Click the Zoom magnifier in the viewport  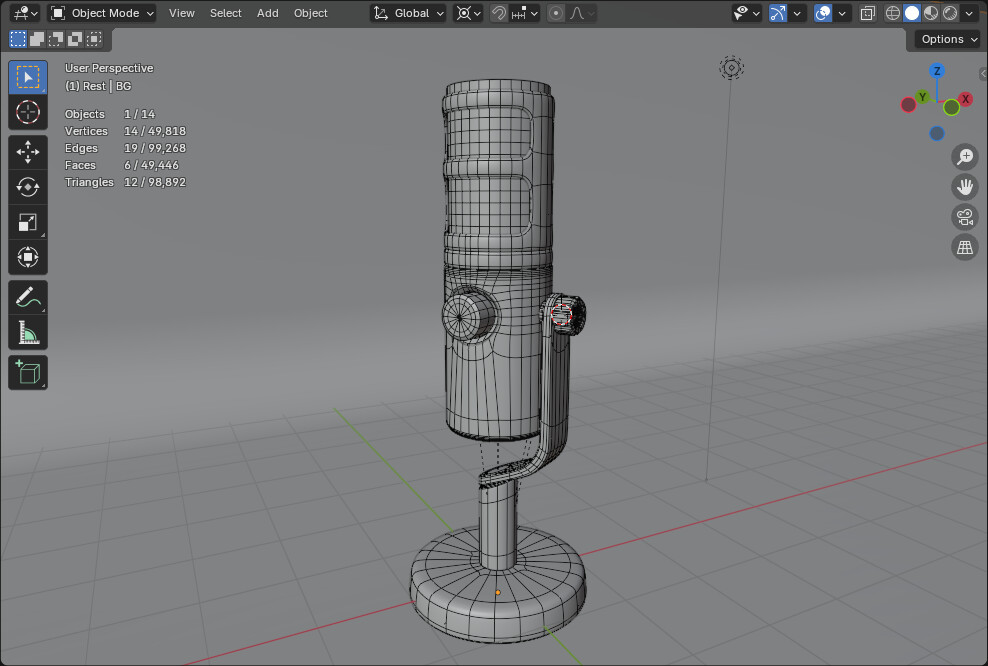click(x=964, y=156)
